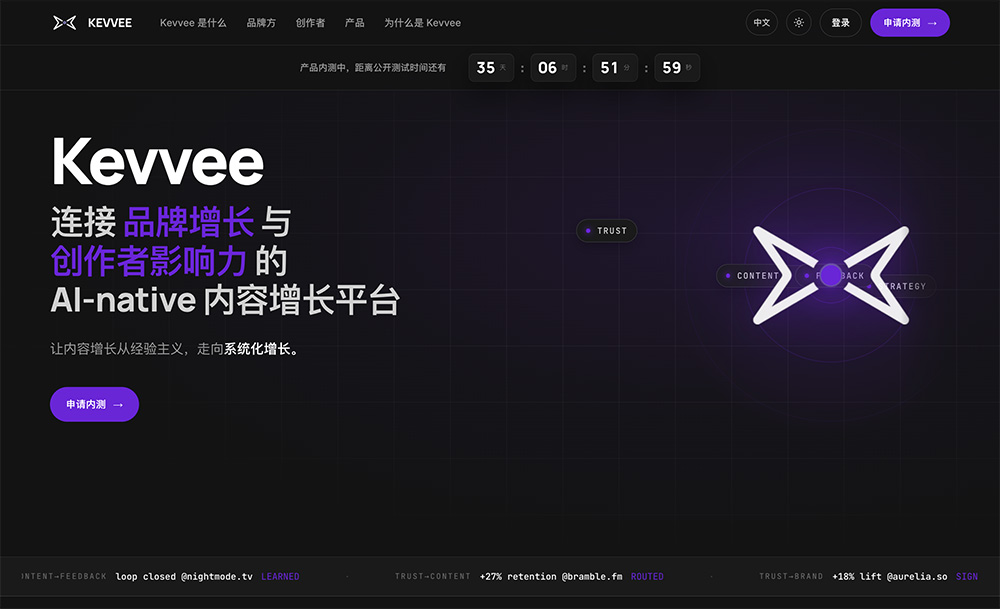Open the 品牌方 nav item
Image resolution: width=1000 pixels, height=609 pixels.
tap(261, 23)
